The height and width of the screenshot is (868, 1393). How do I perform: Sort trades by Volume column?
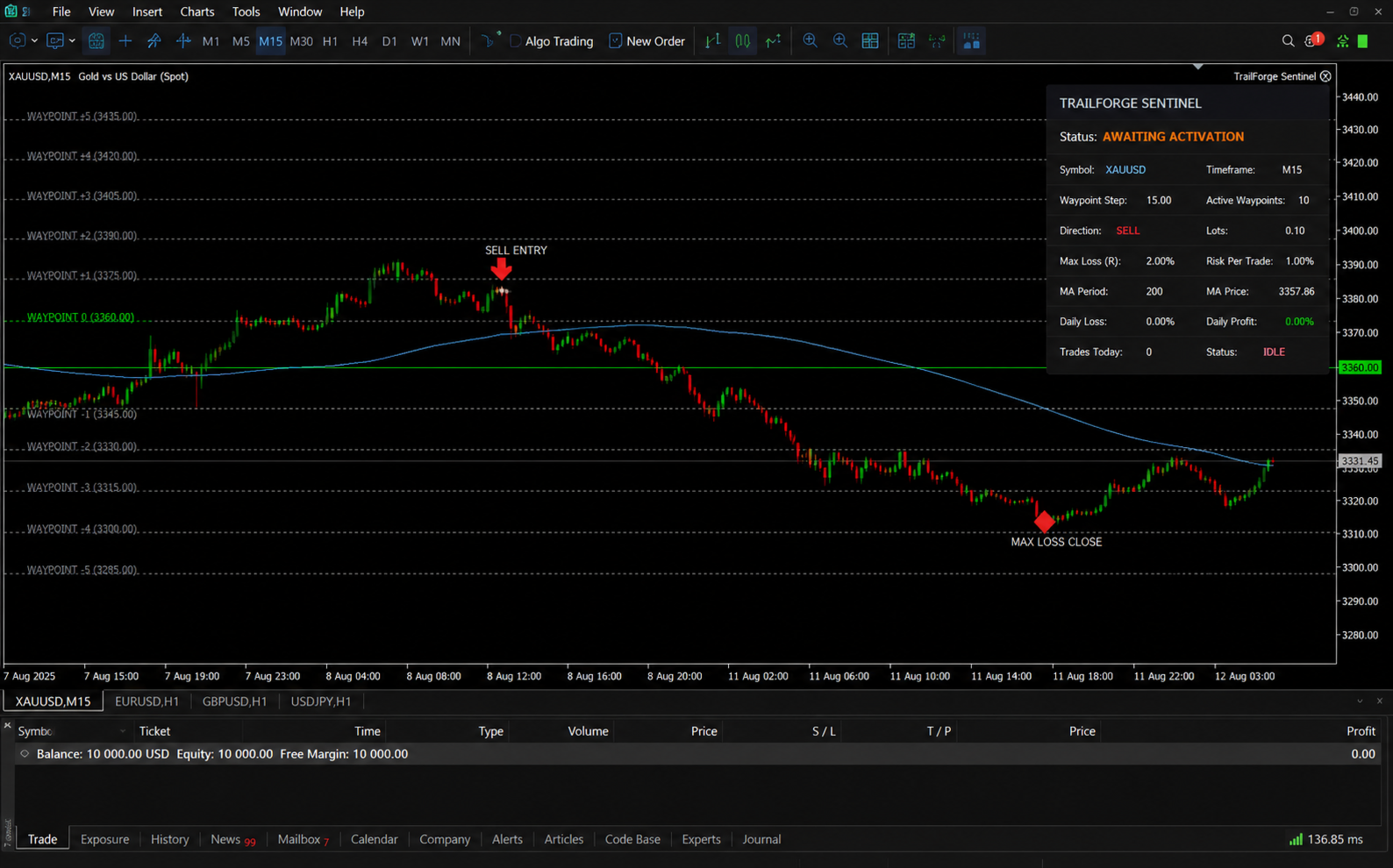click(x=588, y=731)
